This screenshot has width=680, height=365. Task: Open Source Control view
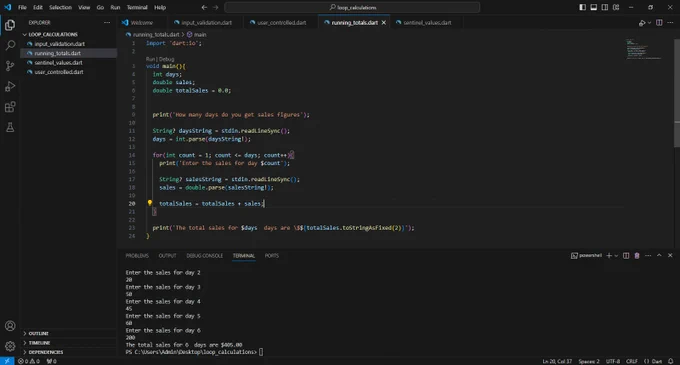coord(10,66)
